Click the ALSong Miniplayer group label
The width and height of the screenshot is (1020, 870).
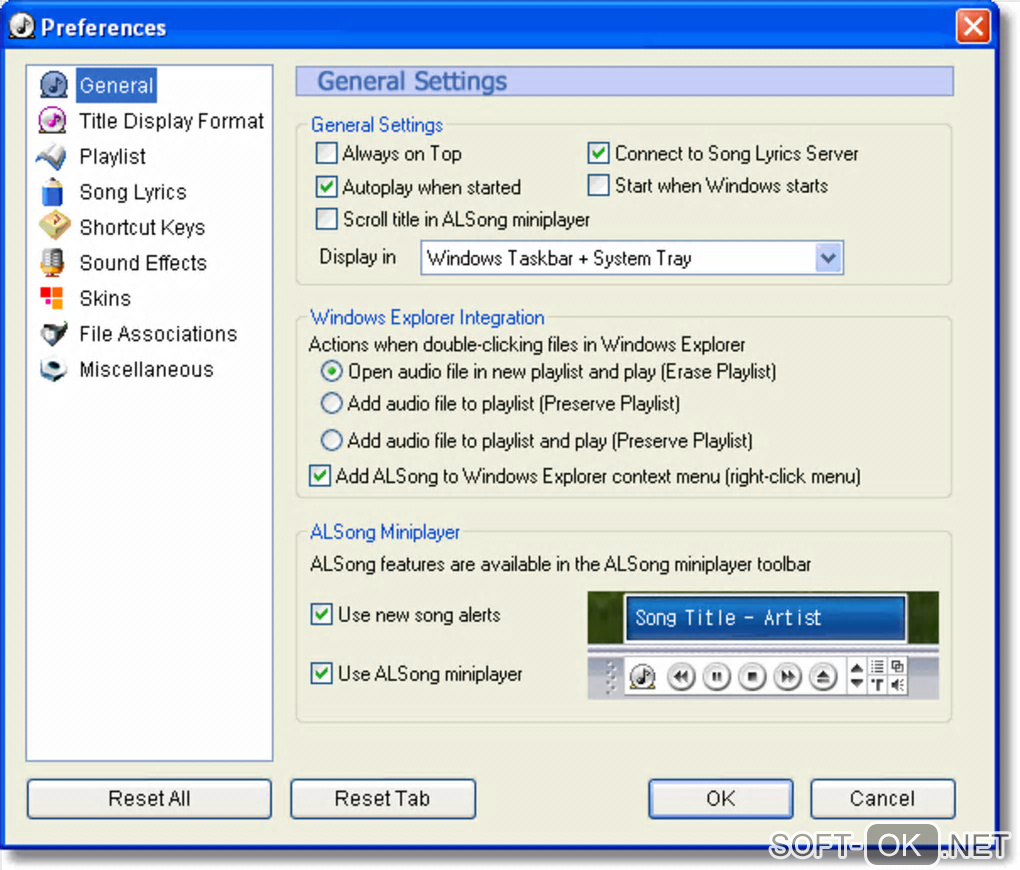pos(385,532)
